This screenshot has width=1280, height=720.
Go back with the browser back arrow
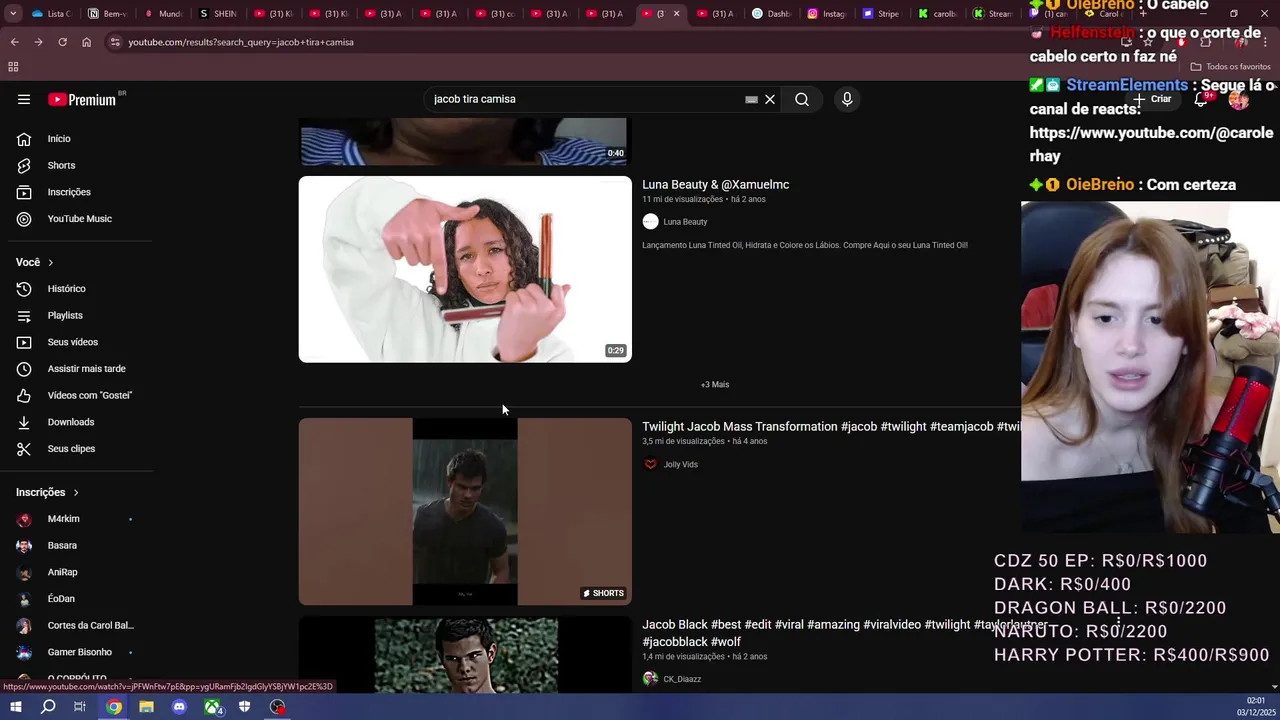coord(14,42)
